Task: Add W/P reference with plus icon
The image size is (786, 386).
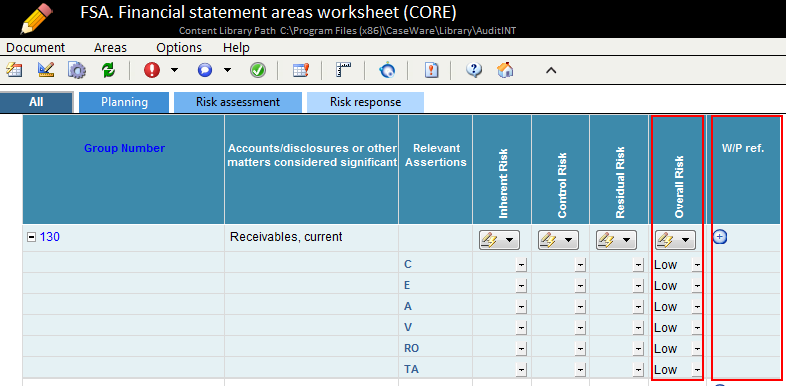Action: 720,237
